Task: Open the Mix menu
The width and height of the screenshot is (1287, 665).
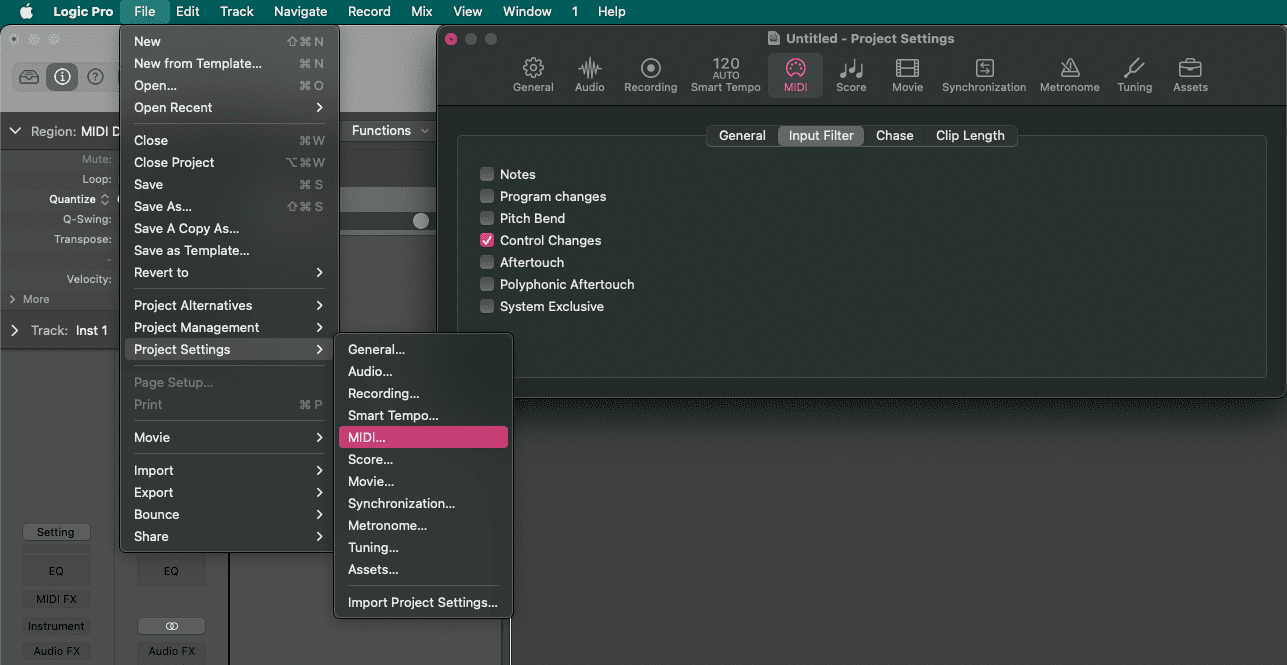Action: click(422, 11)
